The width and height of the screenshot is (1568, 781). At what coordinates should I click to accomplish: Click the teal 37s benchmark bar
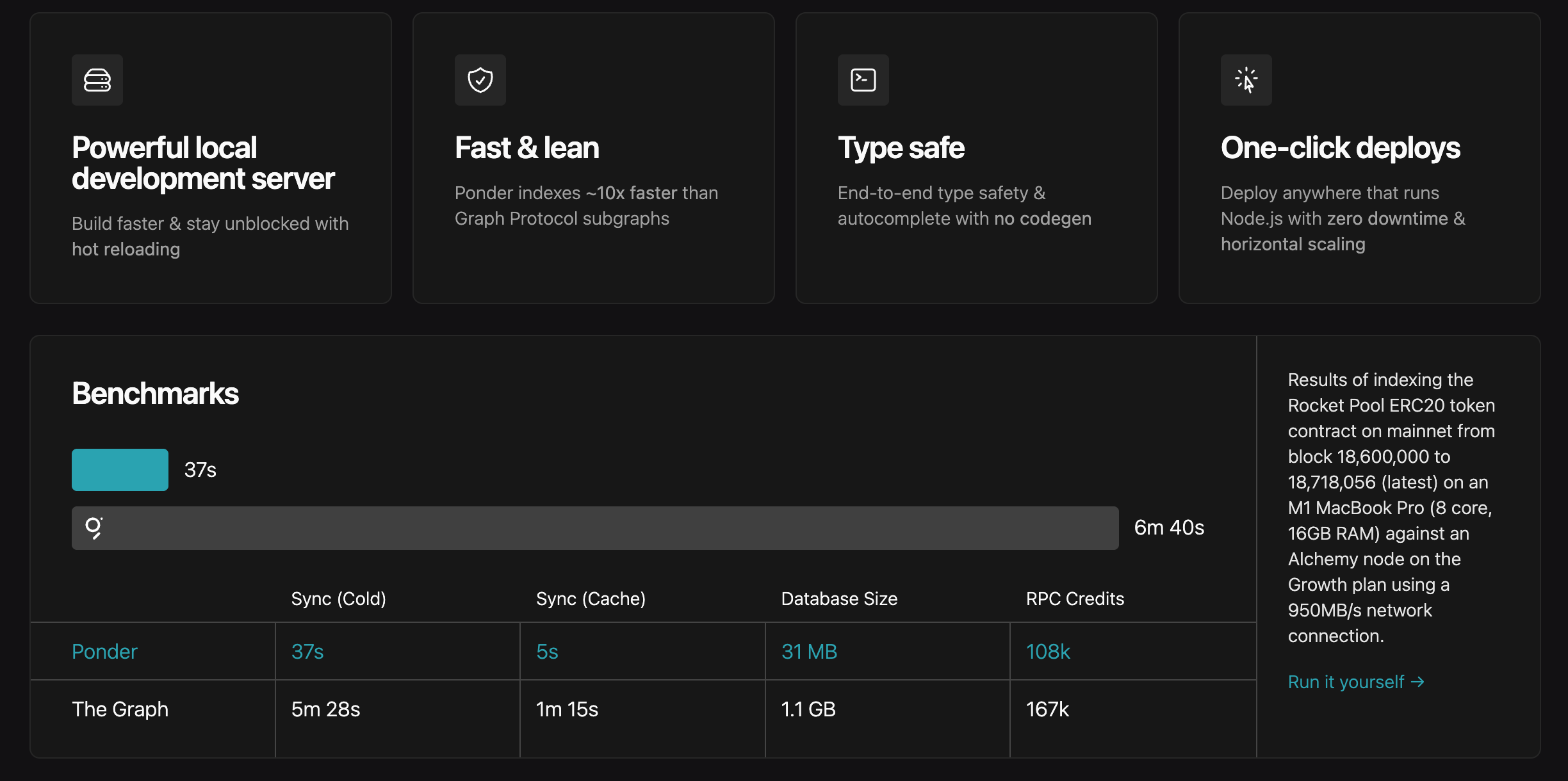click(120, 470)
